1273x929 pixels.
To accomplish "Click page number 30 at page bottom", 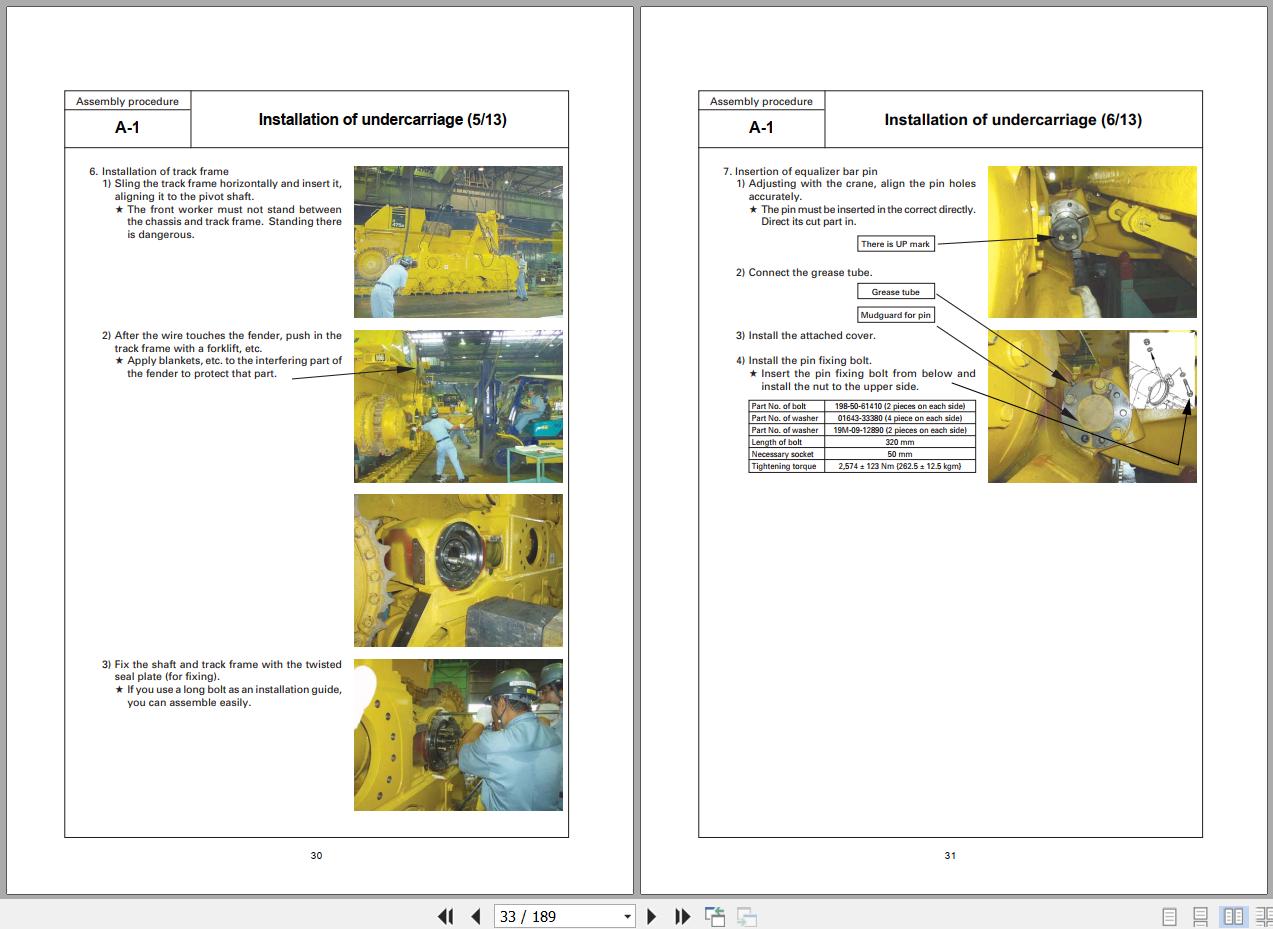I will 316,855.
